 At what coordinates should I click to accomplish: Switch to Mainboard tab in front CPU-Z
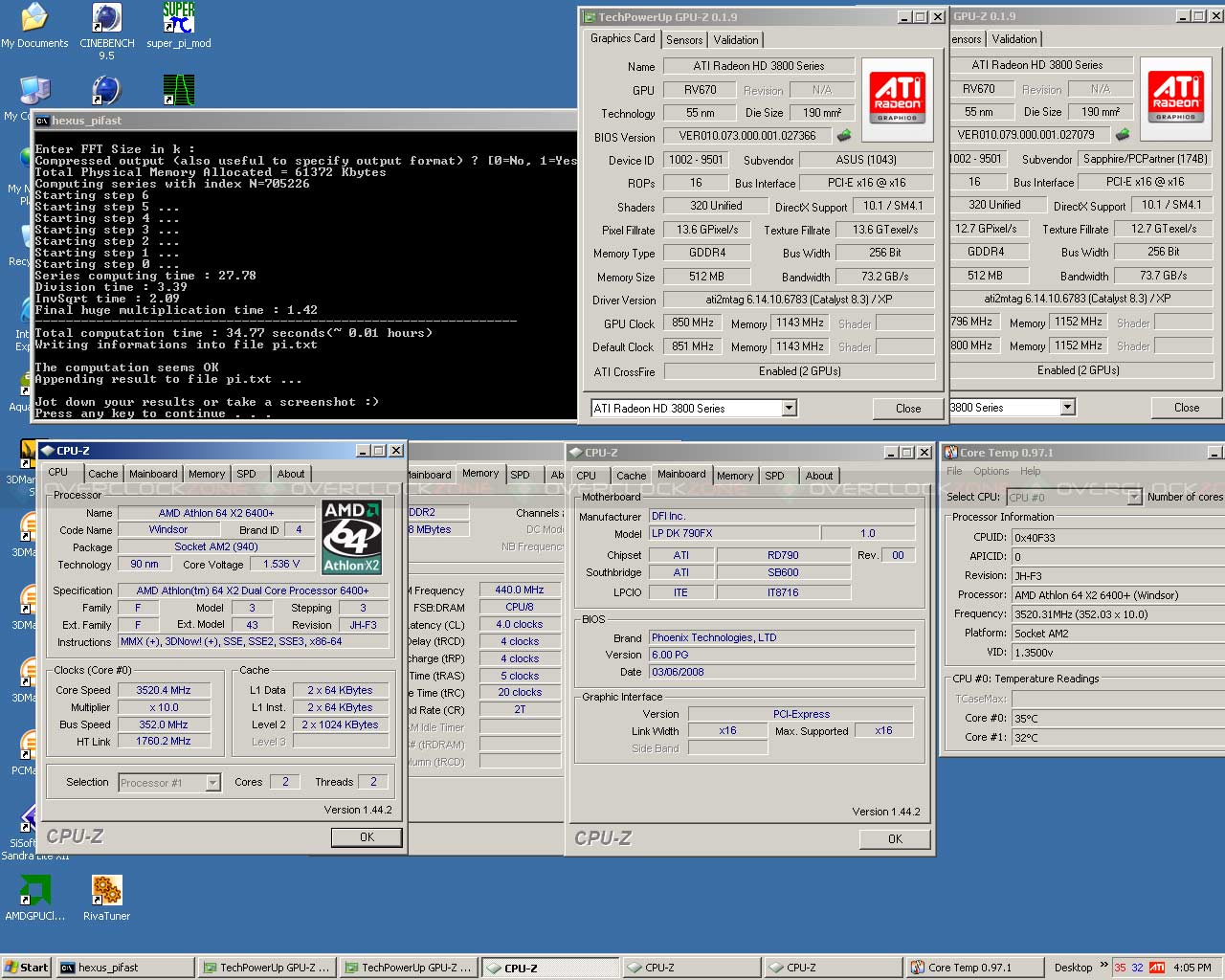[153, 474]
